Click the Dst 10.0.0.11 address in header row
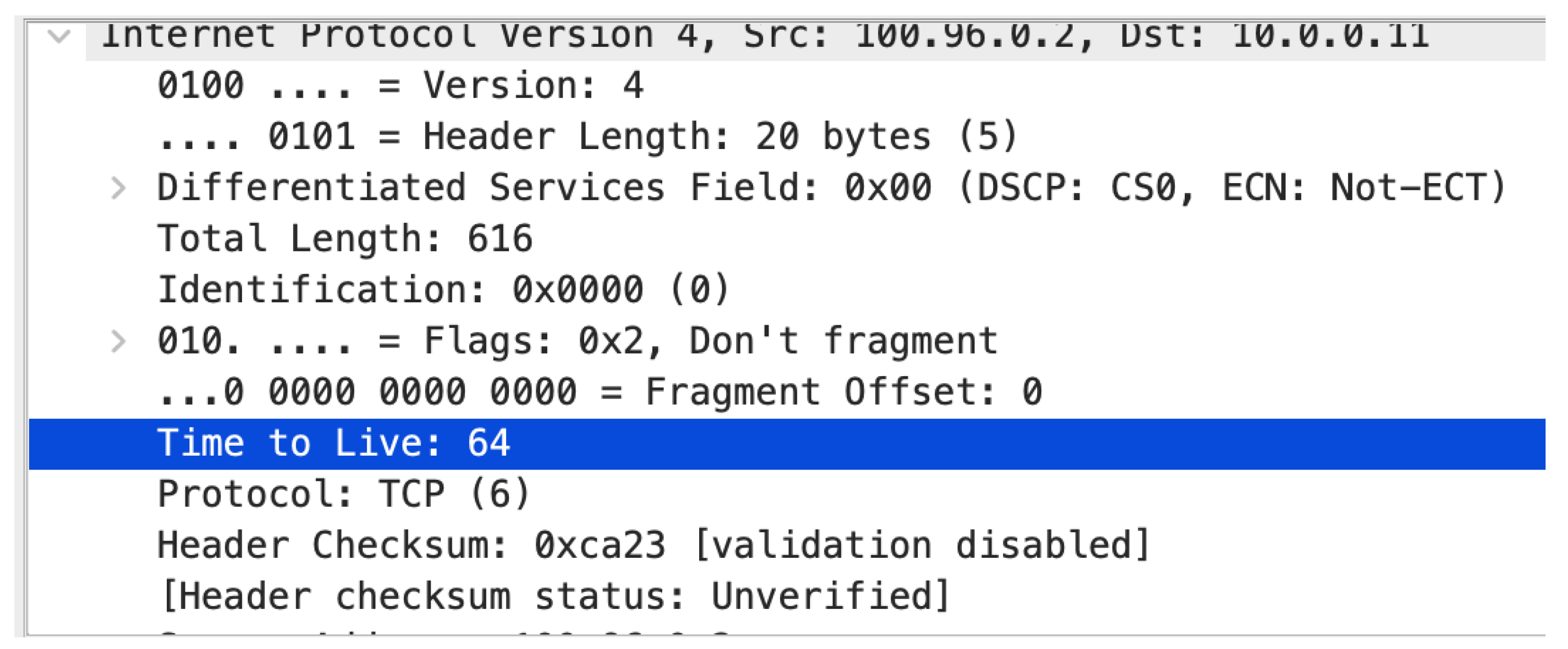1568x649 pixels. pyautogui.click(x=1330, y=36)
